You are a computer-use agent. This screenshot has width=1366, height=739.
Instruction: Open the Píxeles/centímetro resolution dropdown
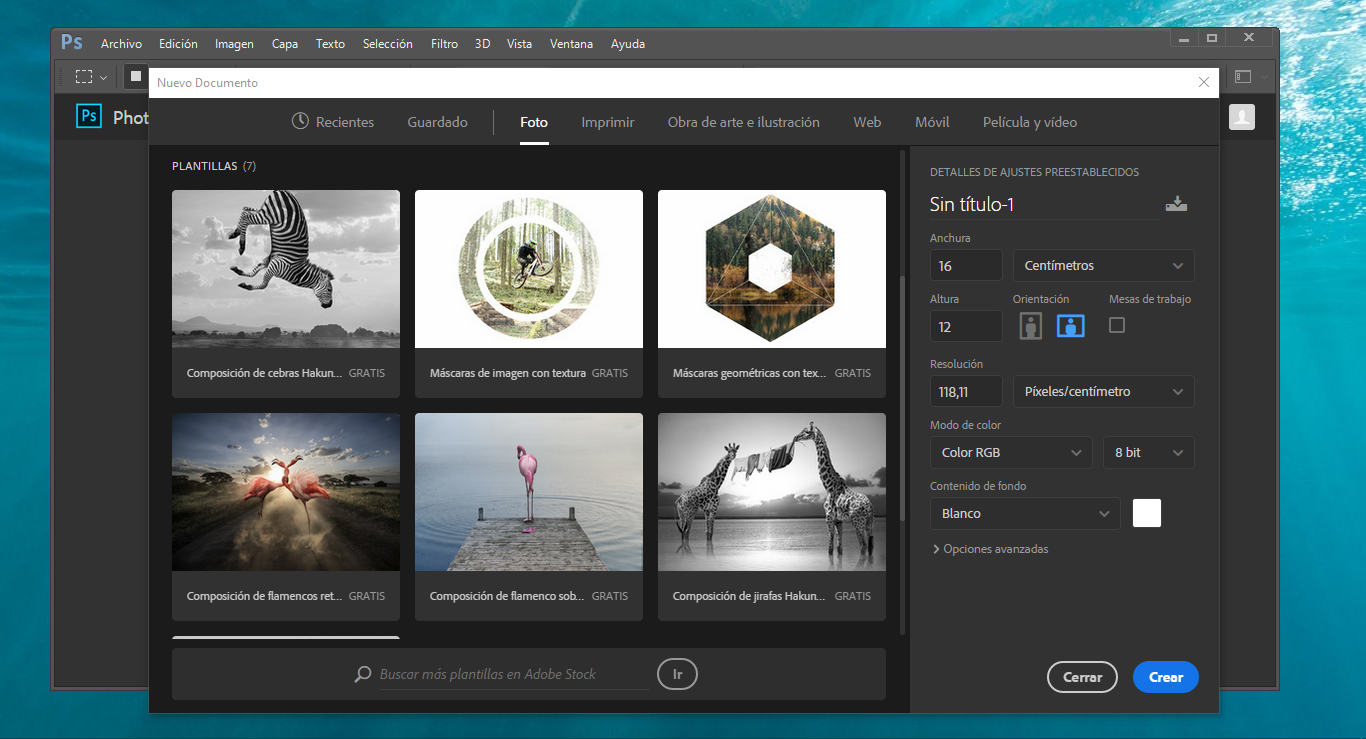[x=1103, y=391]
